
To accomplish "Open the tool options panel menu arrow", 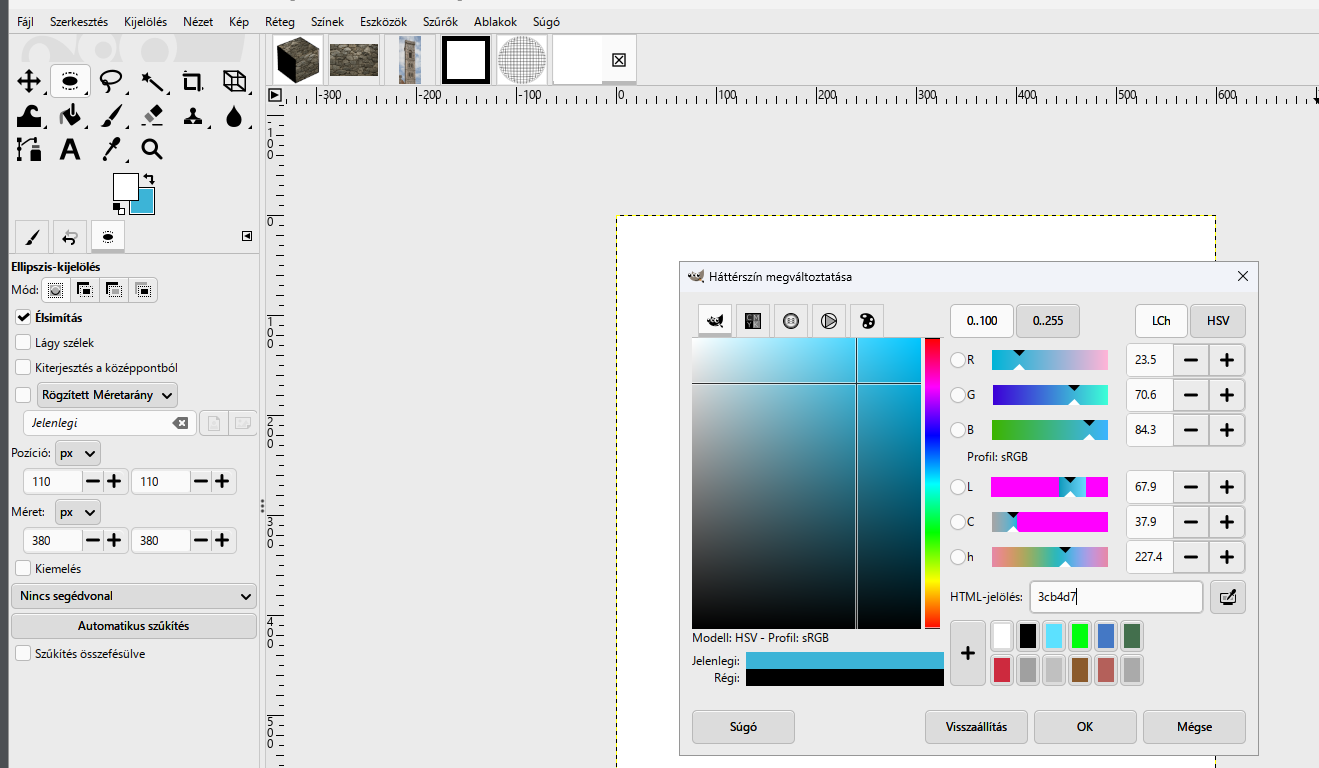I will 247,236.
